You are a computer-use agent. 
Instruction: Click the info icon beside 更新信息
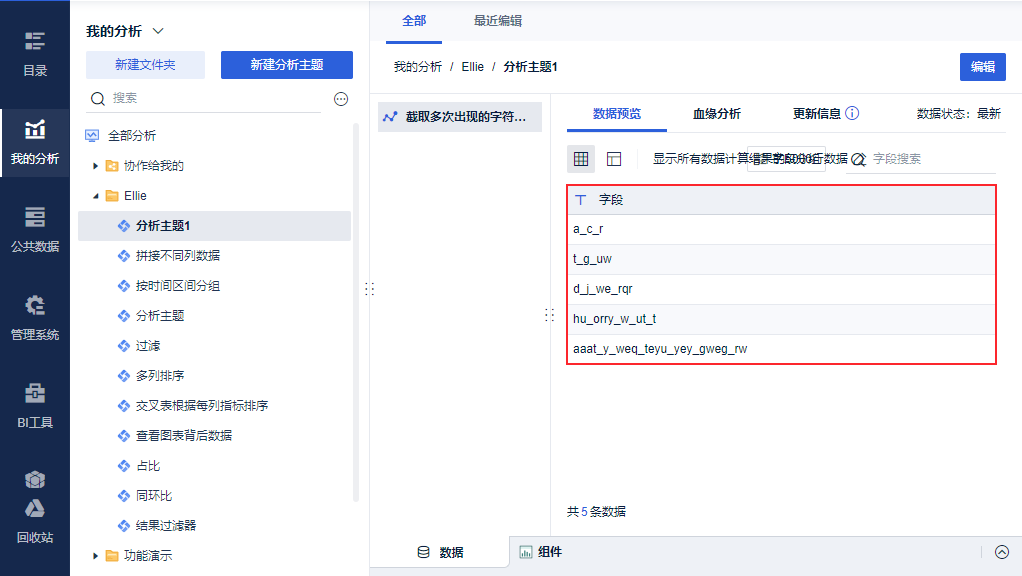tap(852, 114)
